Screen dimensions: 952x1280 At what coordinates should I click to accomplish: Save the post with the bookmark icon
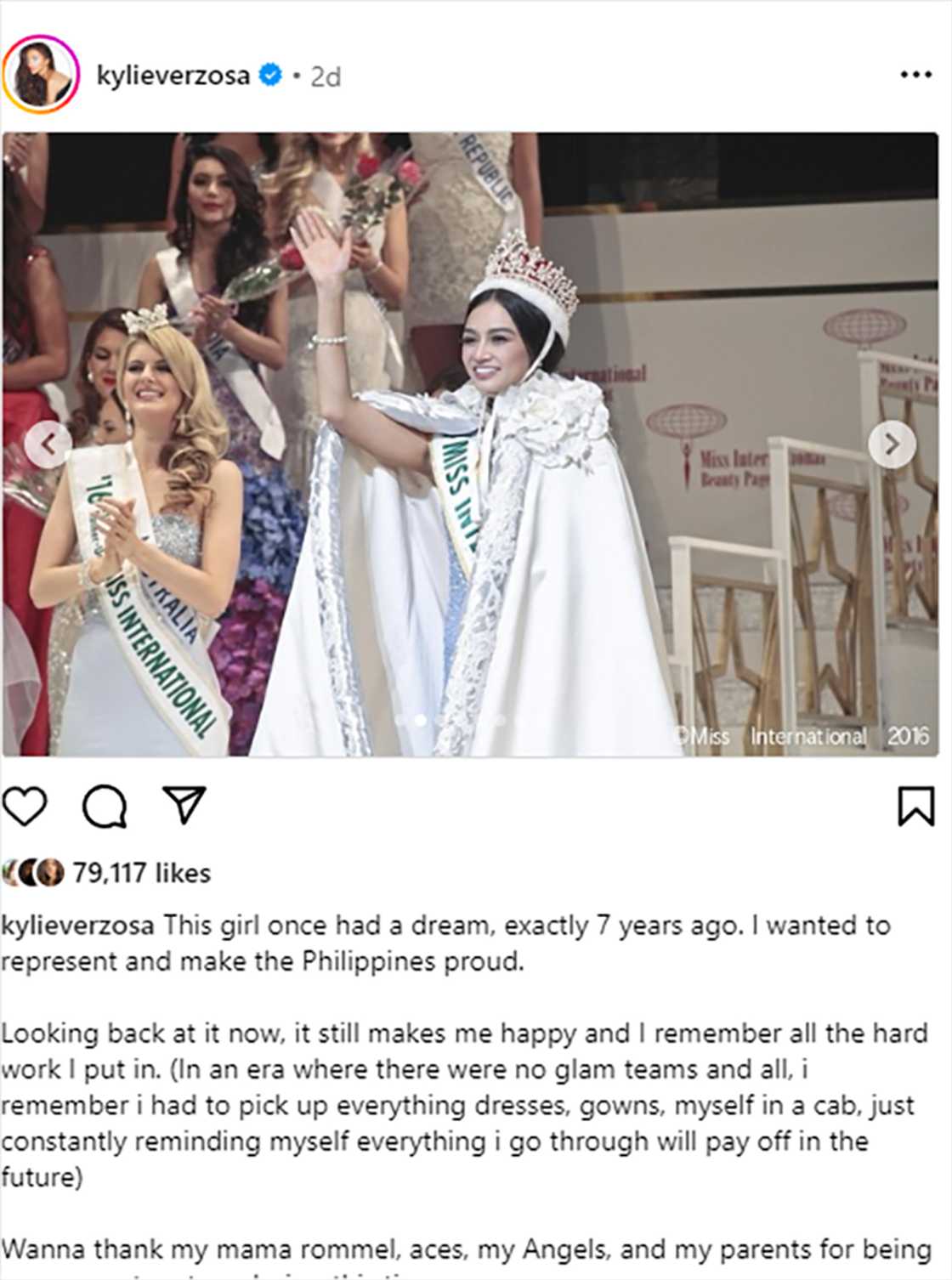click(916, 806)
